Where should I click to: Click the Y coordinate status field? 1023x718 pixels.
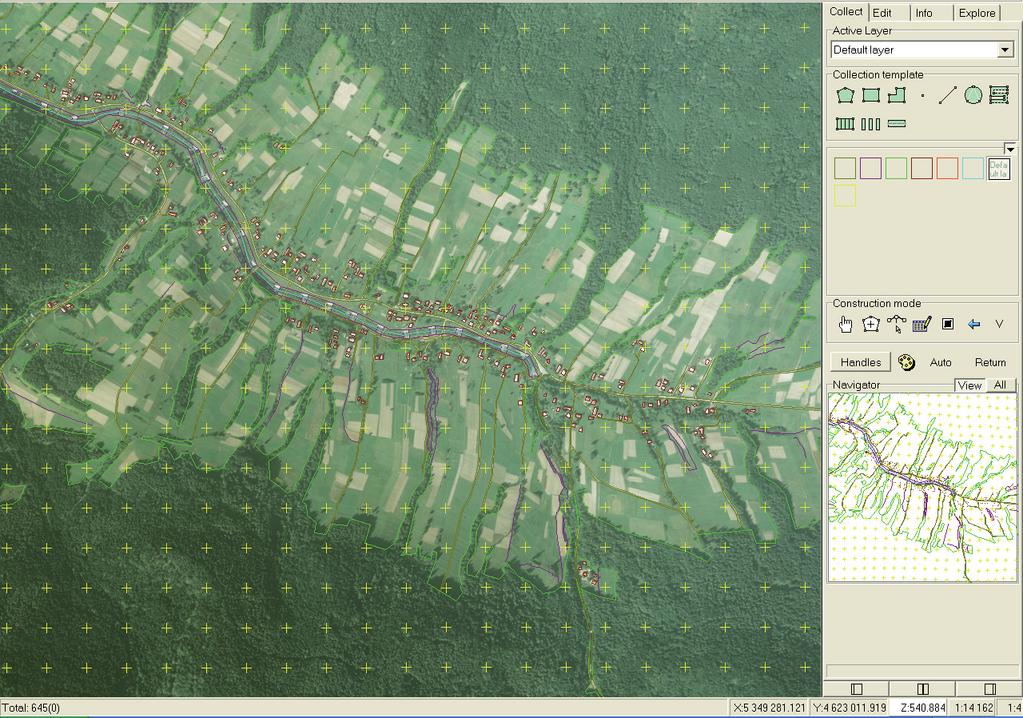tap(849, 708)
